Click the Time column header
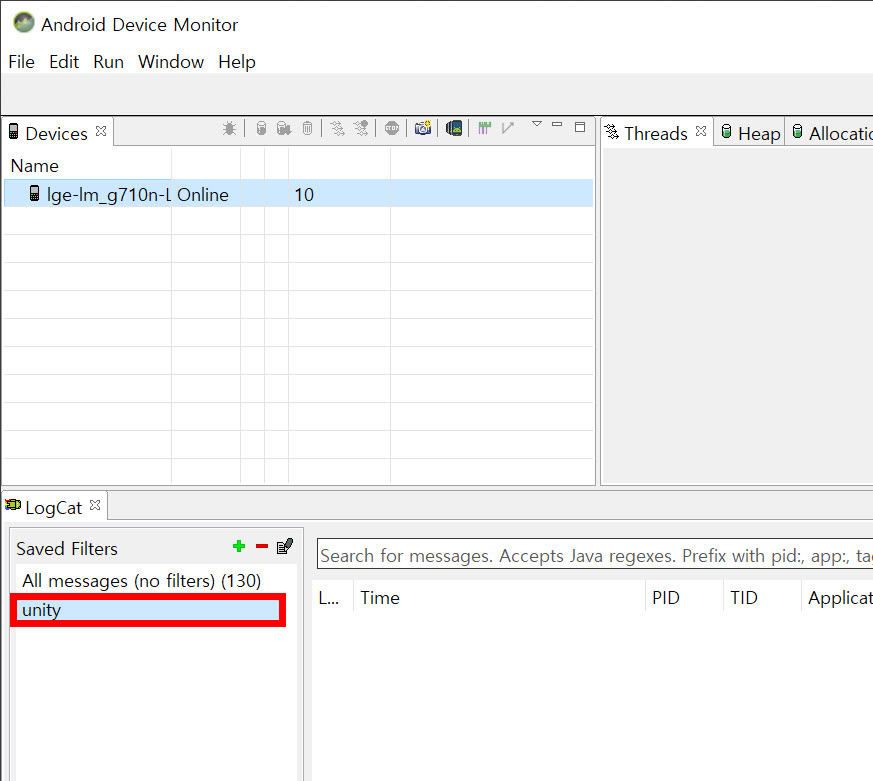The height and width of the screenshot is (781, 873). pos(380,598)
